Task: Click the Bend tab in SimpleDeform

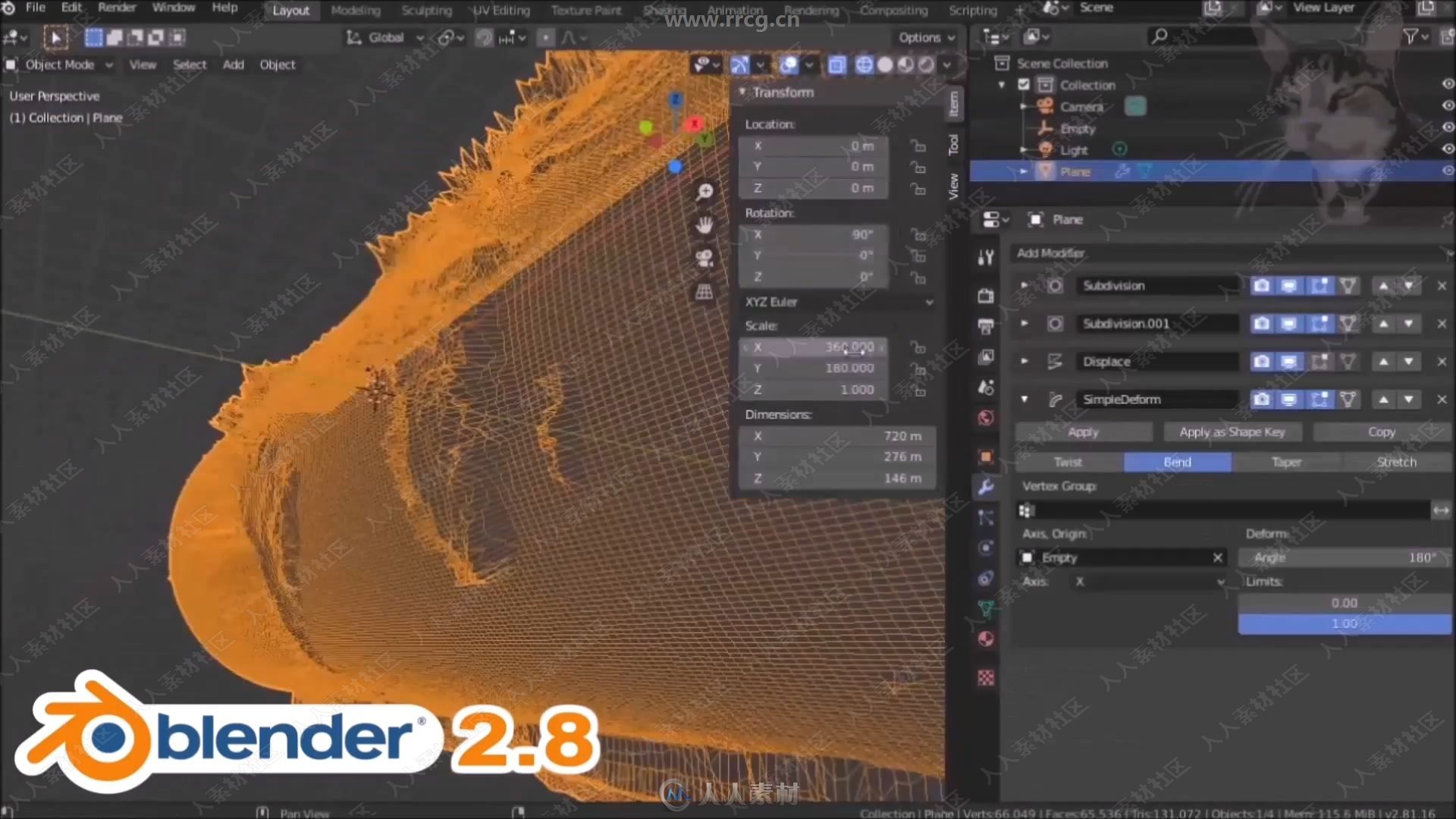Action: pyautogui.click(x=1177, y=462)
